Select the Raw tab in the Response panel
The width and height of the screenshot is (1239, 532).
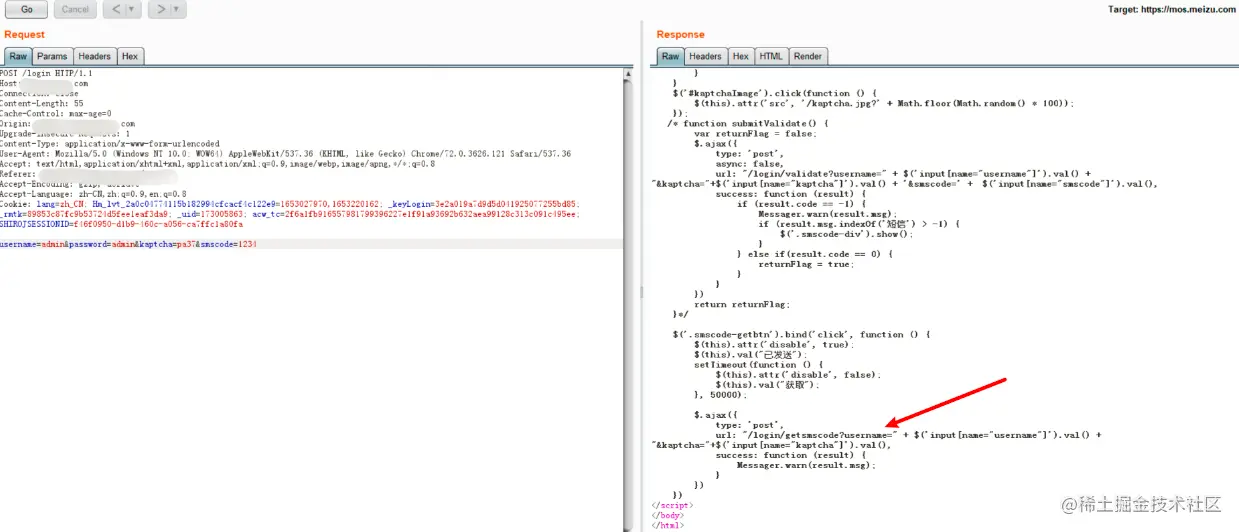pyautogui.click(x=670, y=57)
